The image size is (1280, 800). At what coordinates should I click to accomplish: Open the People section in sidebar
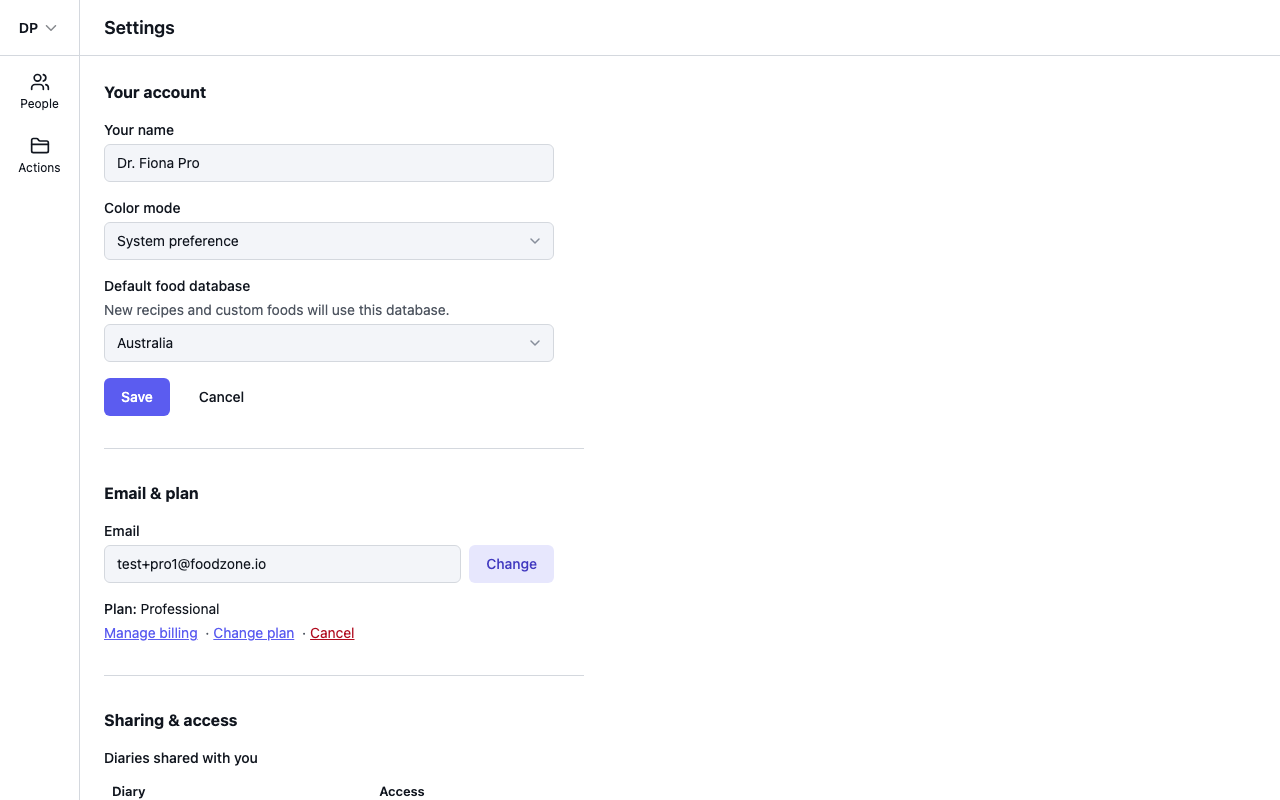[39, 91]
